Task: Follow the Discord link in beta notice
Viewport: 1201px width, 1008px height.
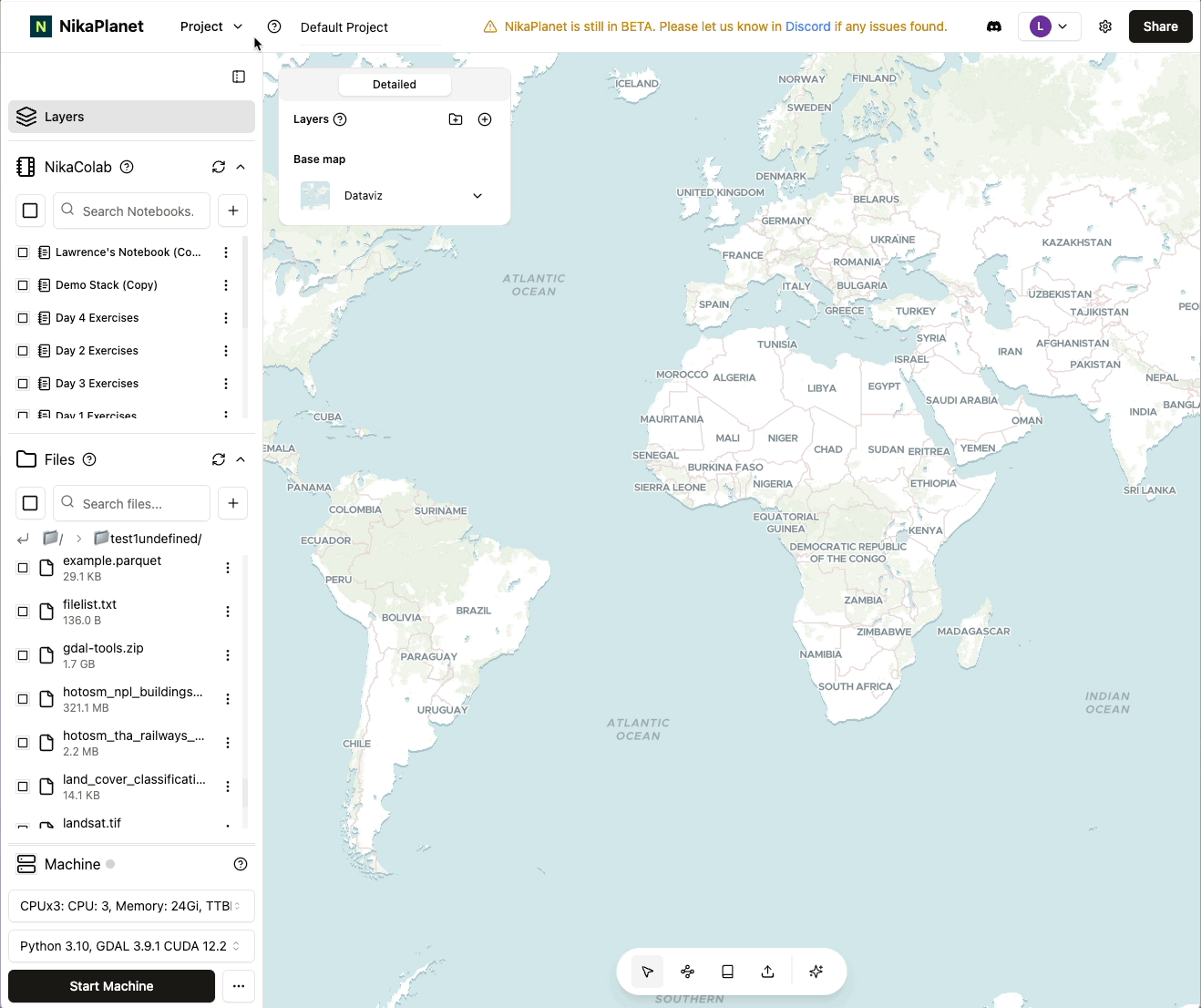Action: 808,26
